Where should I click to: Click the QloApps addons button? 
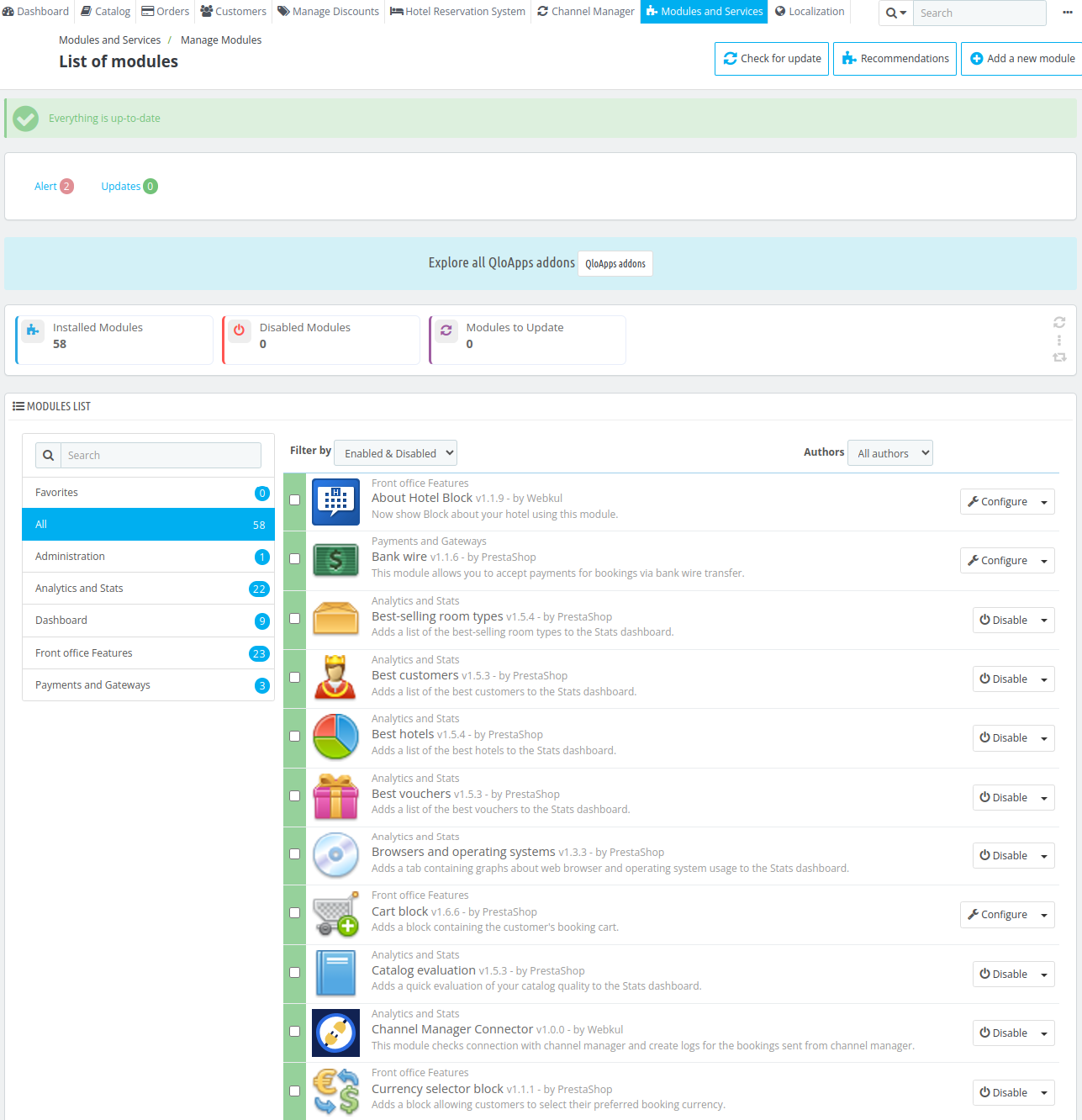click(x=615, y=264)
